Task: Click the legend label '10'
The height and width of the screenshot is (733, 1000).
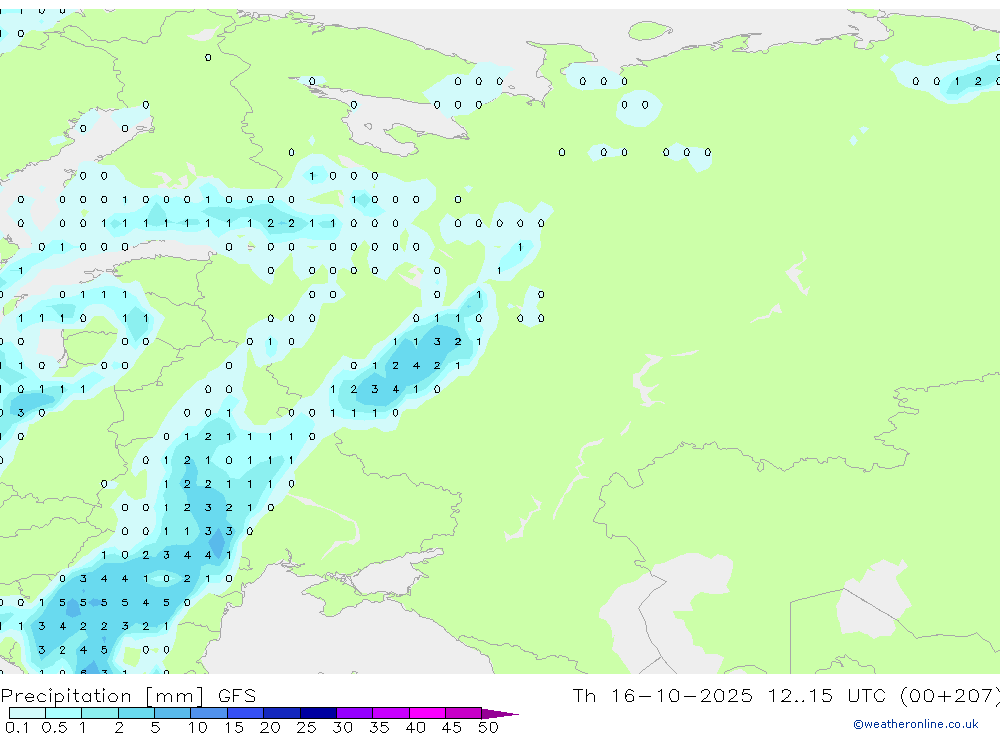Action: point(198,727)
